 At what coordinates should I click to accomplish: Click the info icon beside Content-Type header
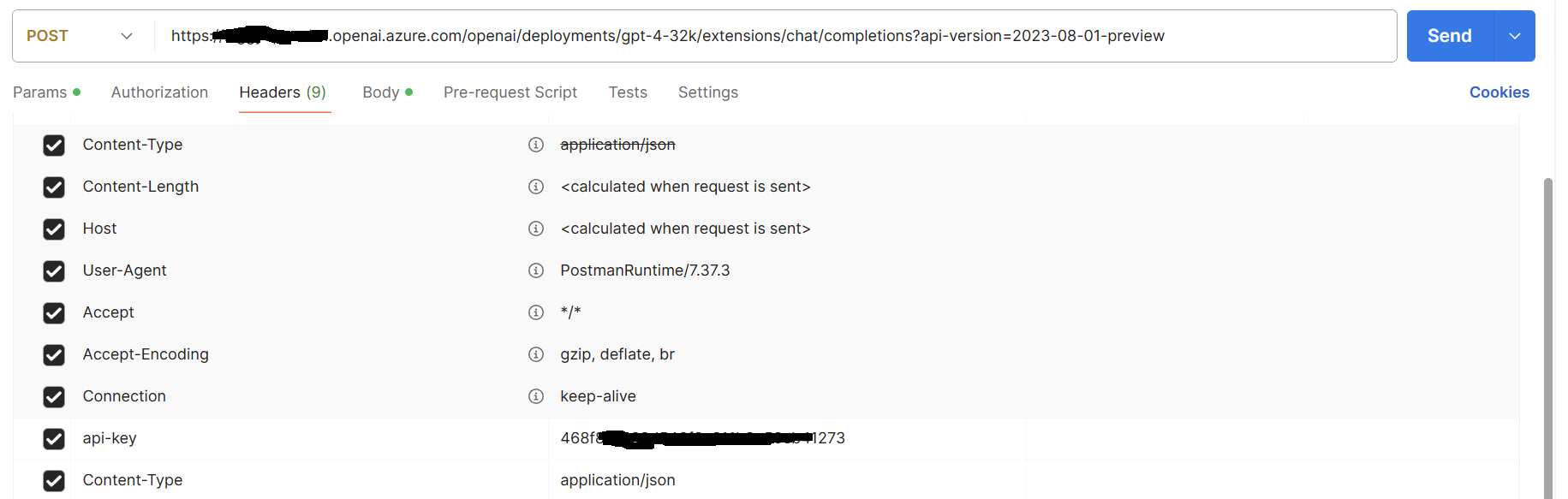point(536,145)
